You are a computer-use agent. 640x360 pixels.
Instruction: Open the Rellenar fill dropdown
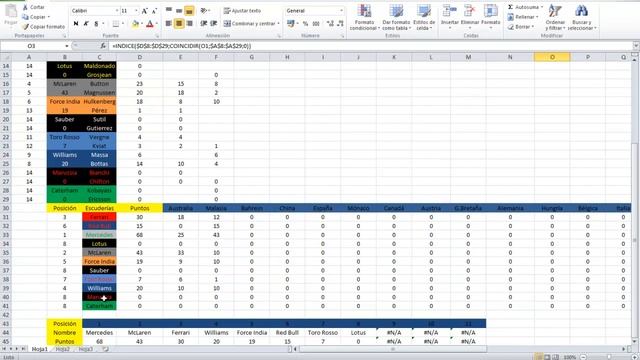[x=523, y=17]
